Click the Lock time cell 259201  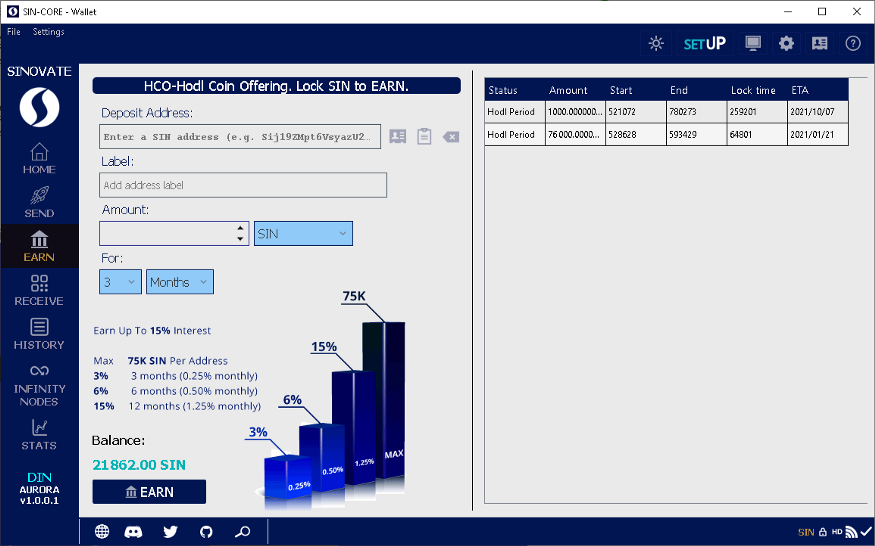pyautogui.click(x=757, y=112)
